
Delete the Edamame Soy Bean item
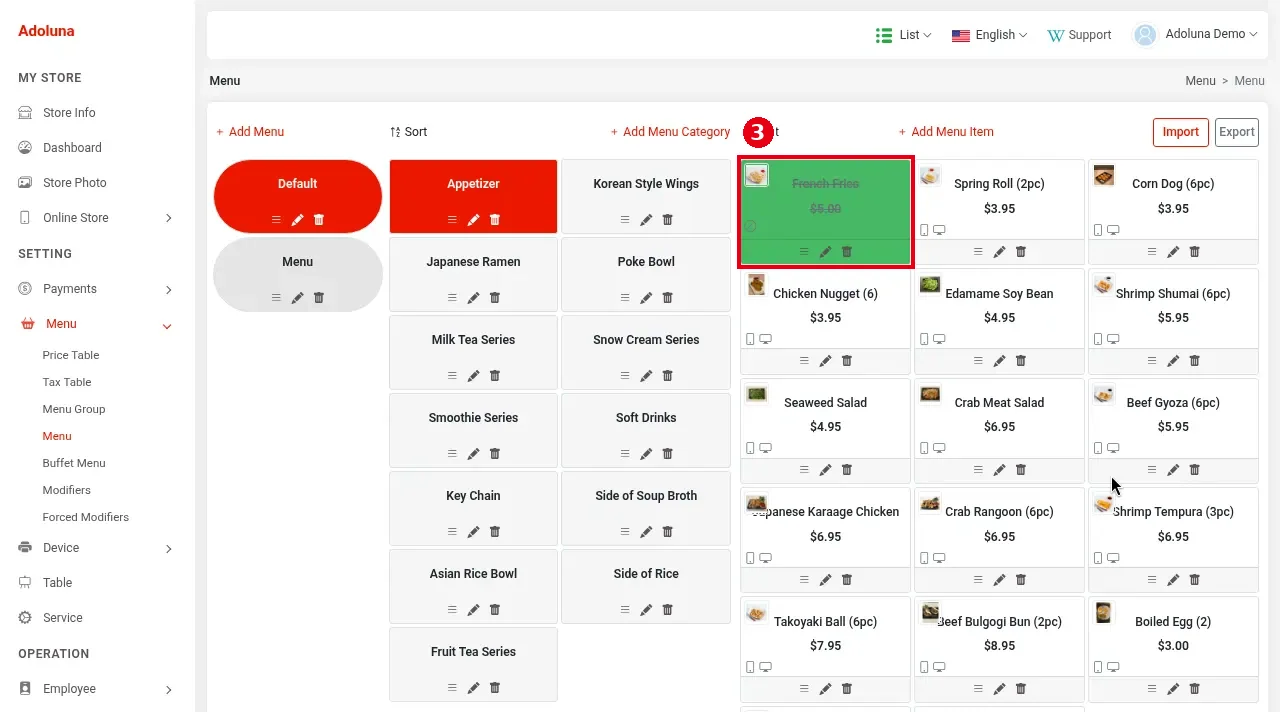pyautogui.click(x=1021, y=361)
